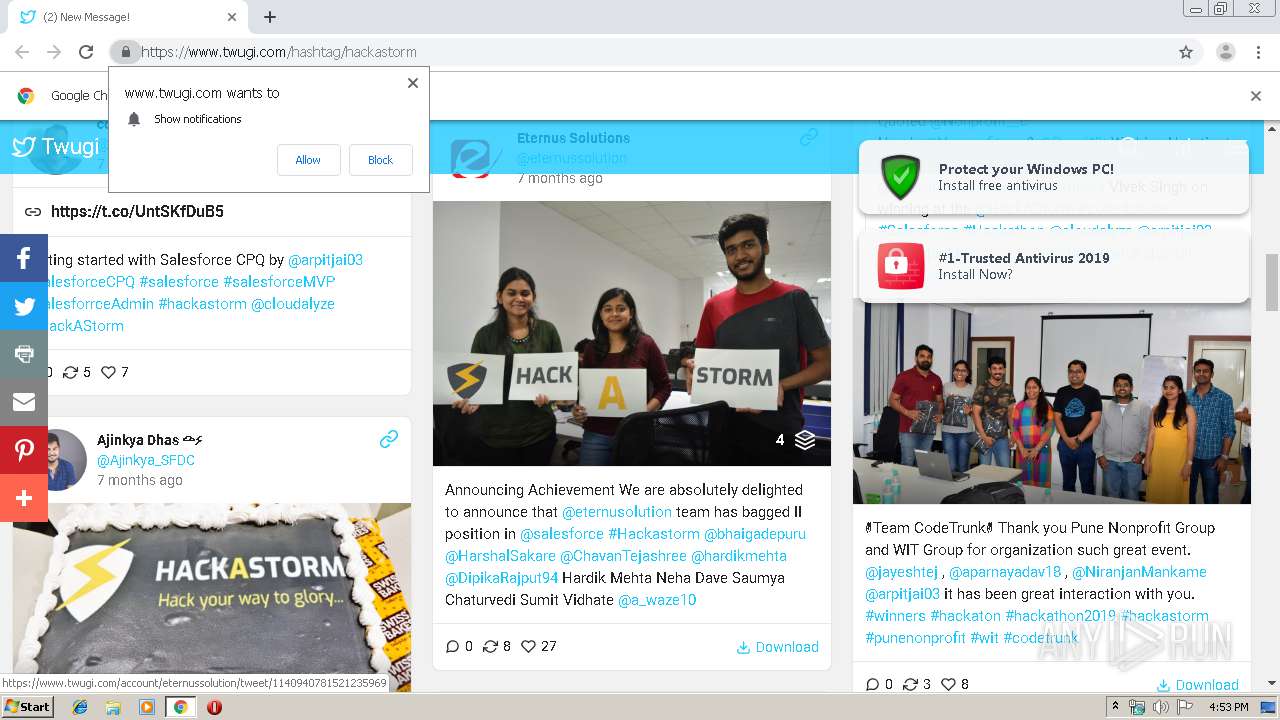Open media player icon in taskbar
Viewport: 1280px width, 720px height.
tap(147, 707)
